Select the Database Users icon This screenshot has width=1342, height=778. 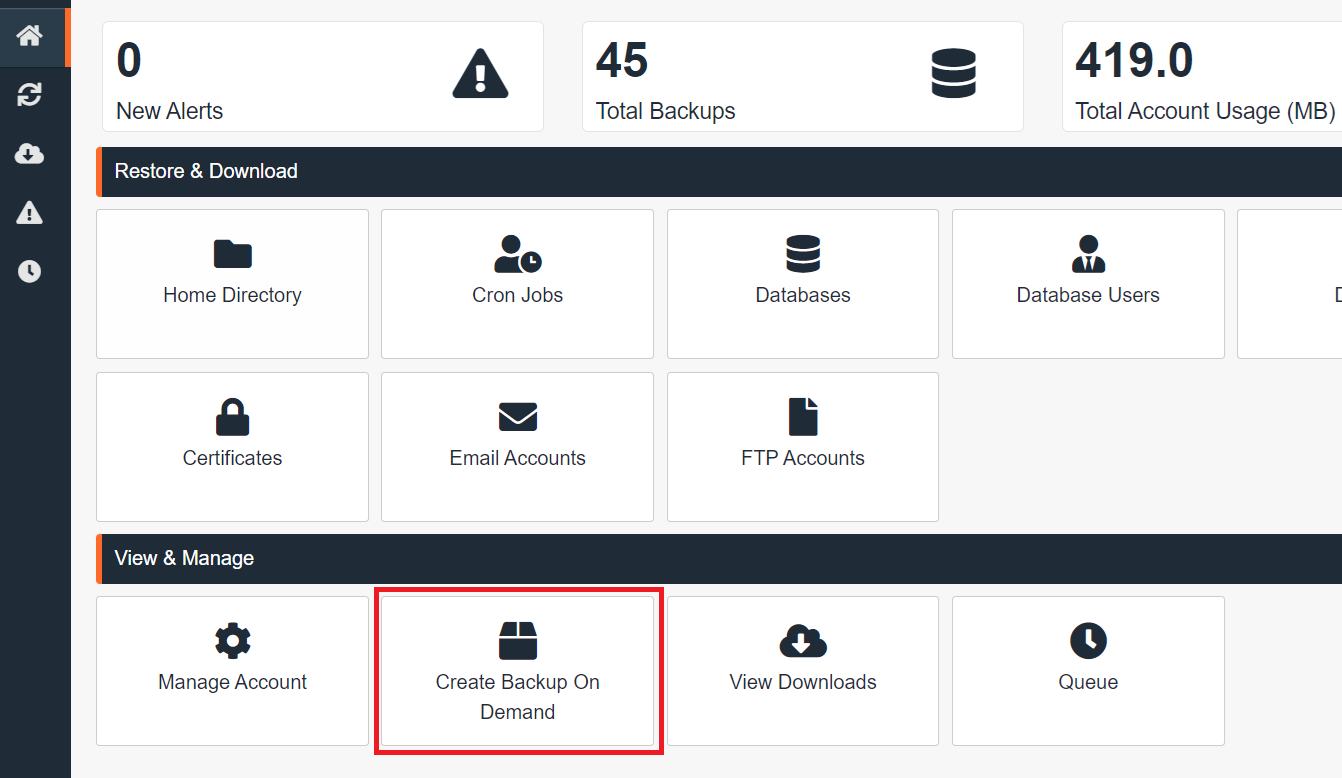1087,254
